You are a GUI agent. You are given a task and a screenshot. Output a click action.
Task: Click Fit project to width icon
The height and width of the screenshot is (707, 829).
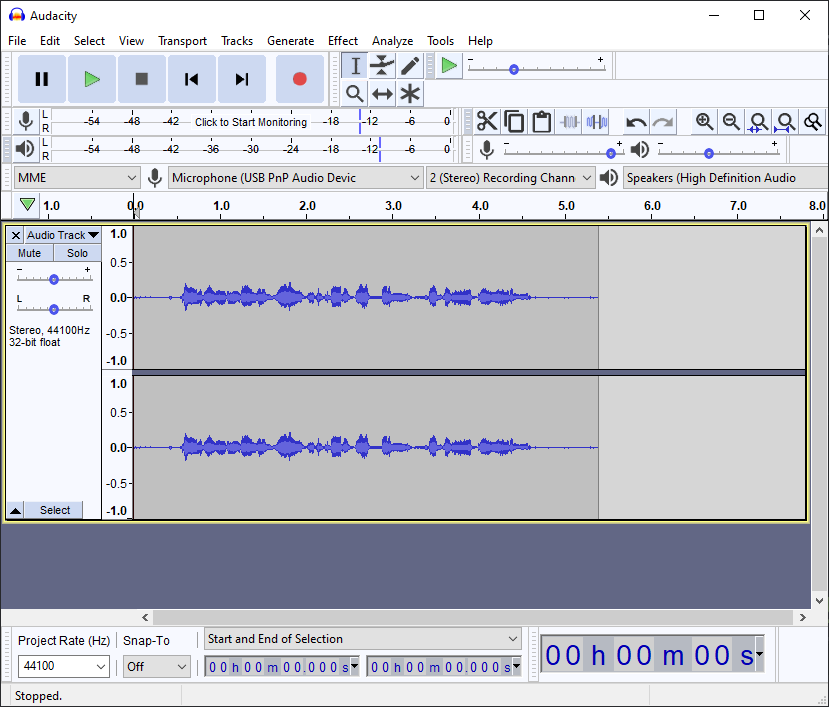786,122
